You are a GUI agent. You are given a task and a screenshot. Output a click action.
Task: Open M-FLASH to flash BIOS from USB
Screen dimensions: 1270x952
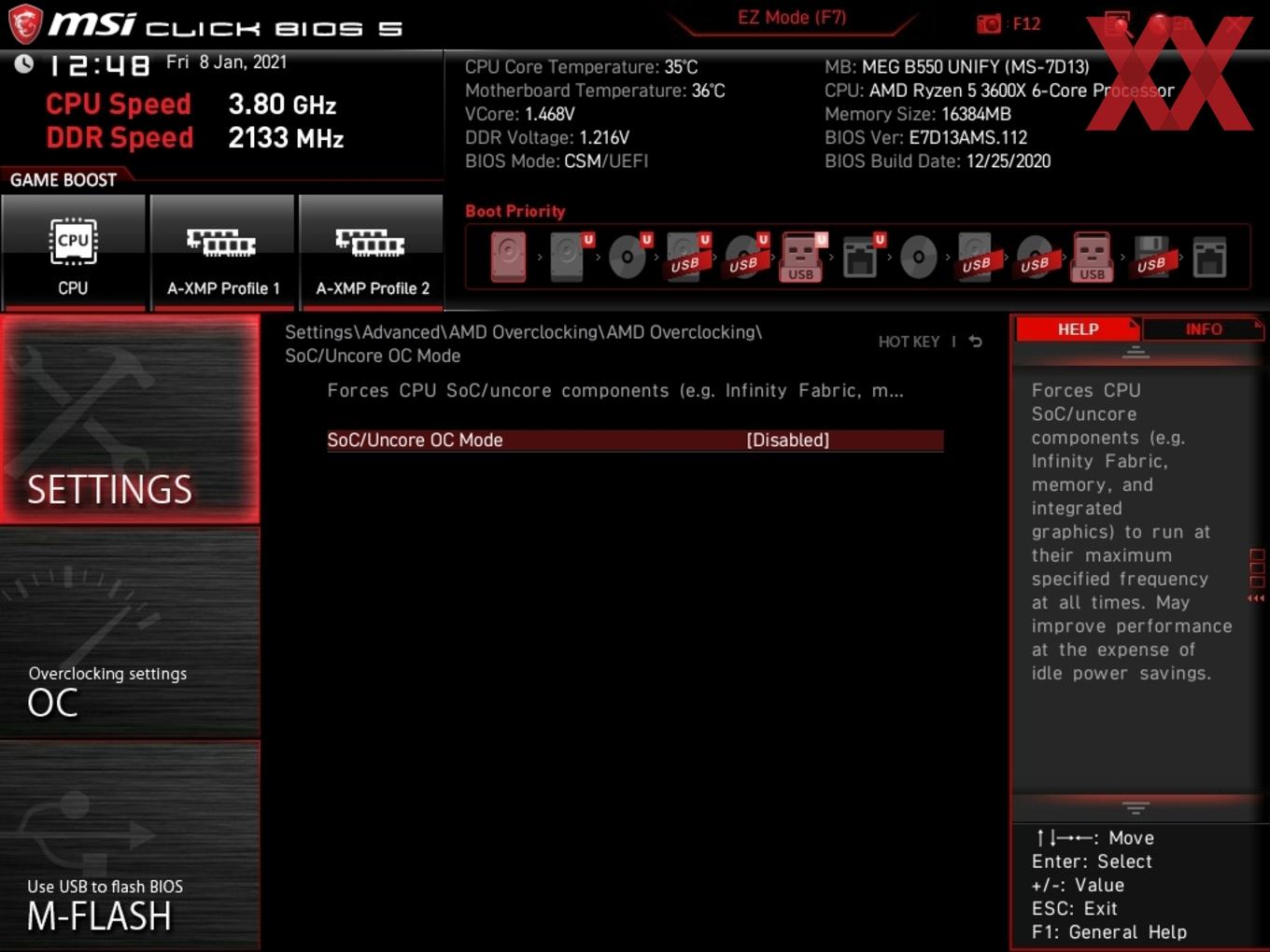point(130,846)
